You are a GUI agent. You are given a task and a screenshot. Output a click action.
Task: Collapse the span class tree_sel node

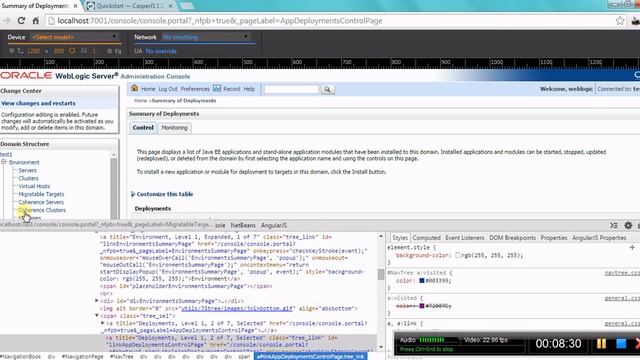pyautogui.click(x=97, y=316)
